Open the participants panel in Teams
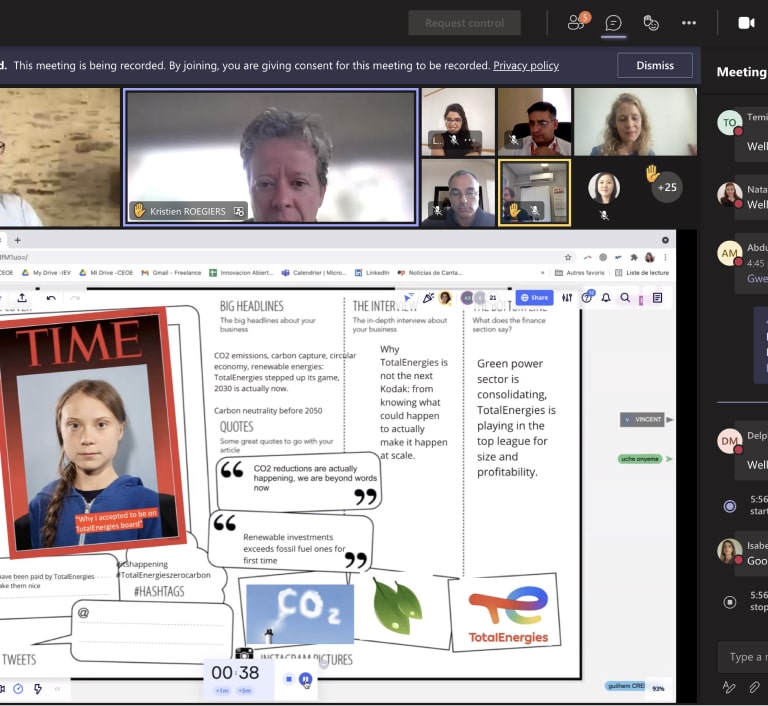This screenshot has height=706, width=768. [578, 22]
